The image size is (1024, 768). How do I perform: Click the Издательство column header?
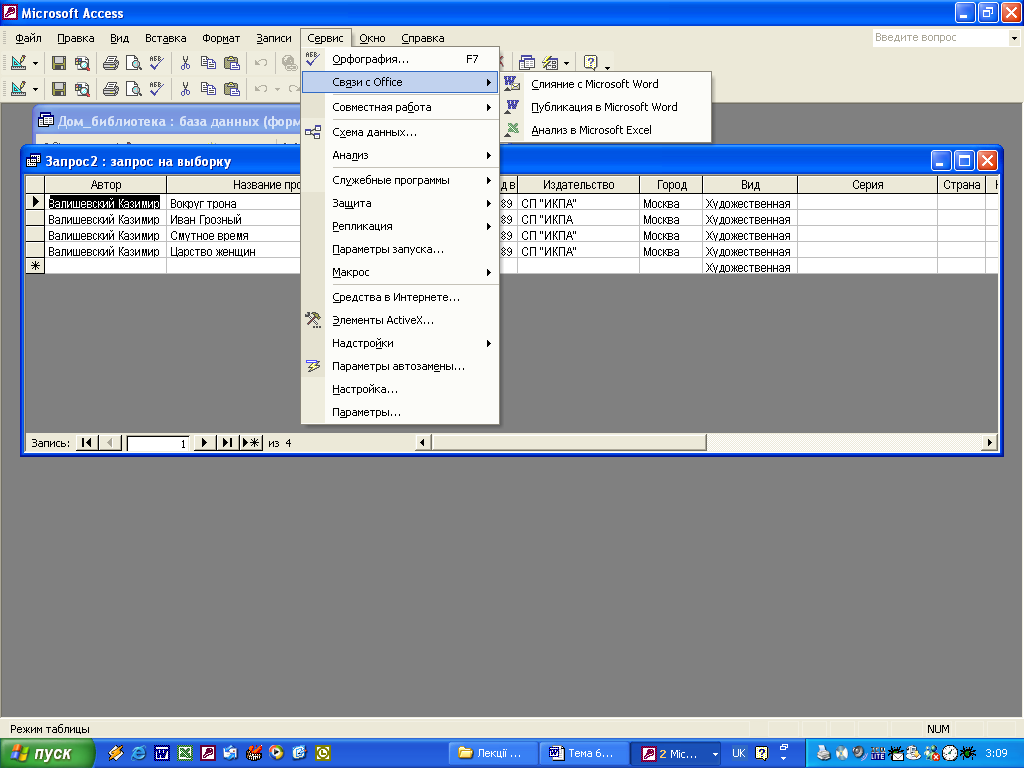pos(579,185)
